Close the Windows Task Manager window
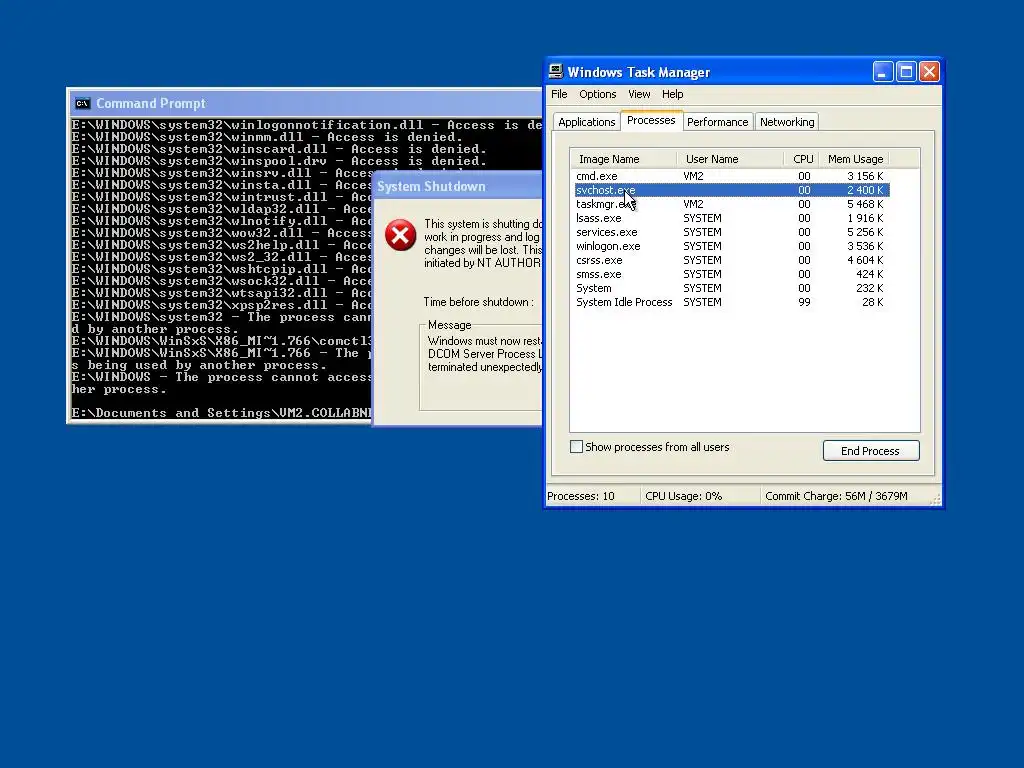This screenshot has width=1024, height=768. (929, 72)
